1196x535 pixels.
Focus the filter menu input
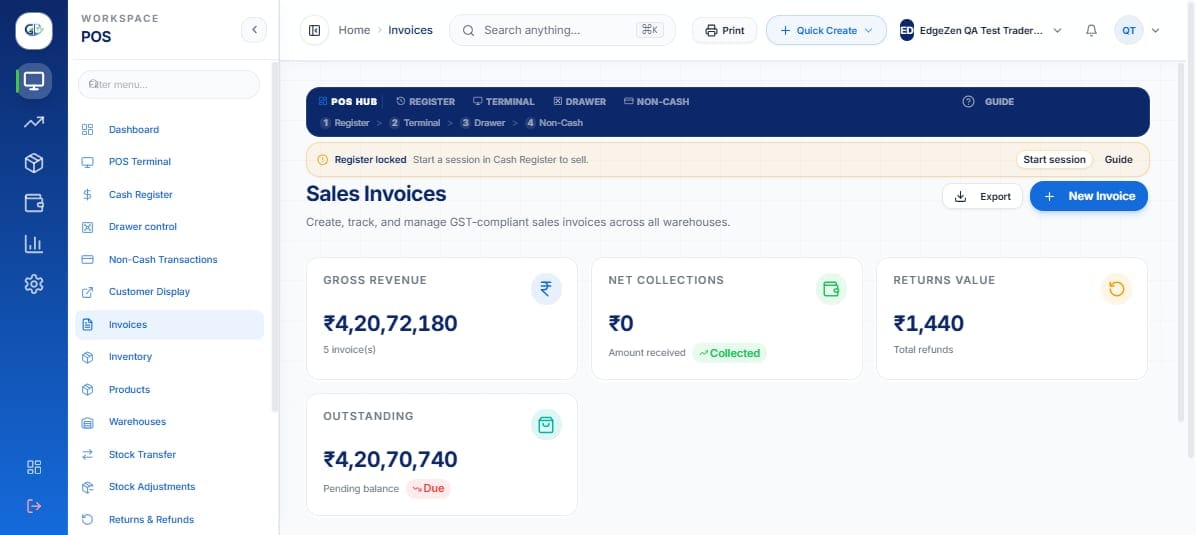169,85
